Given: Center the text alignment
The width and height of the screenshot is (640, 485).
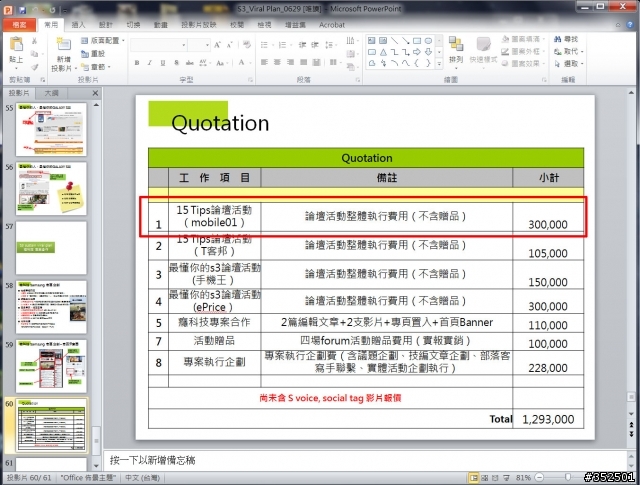Looking at the screenshot, I should [277, 62].
